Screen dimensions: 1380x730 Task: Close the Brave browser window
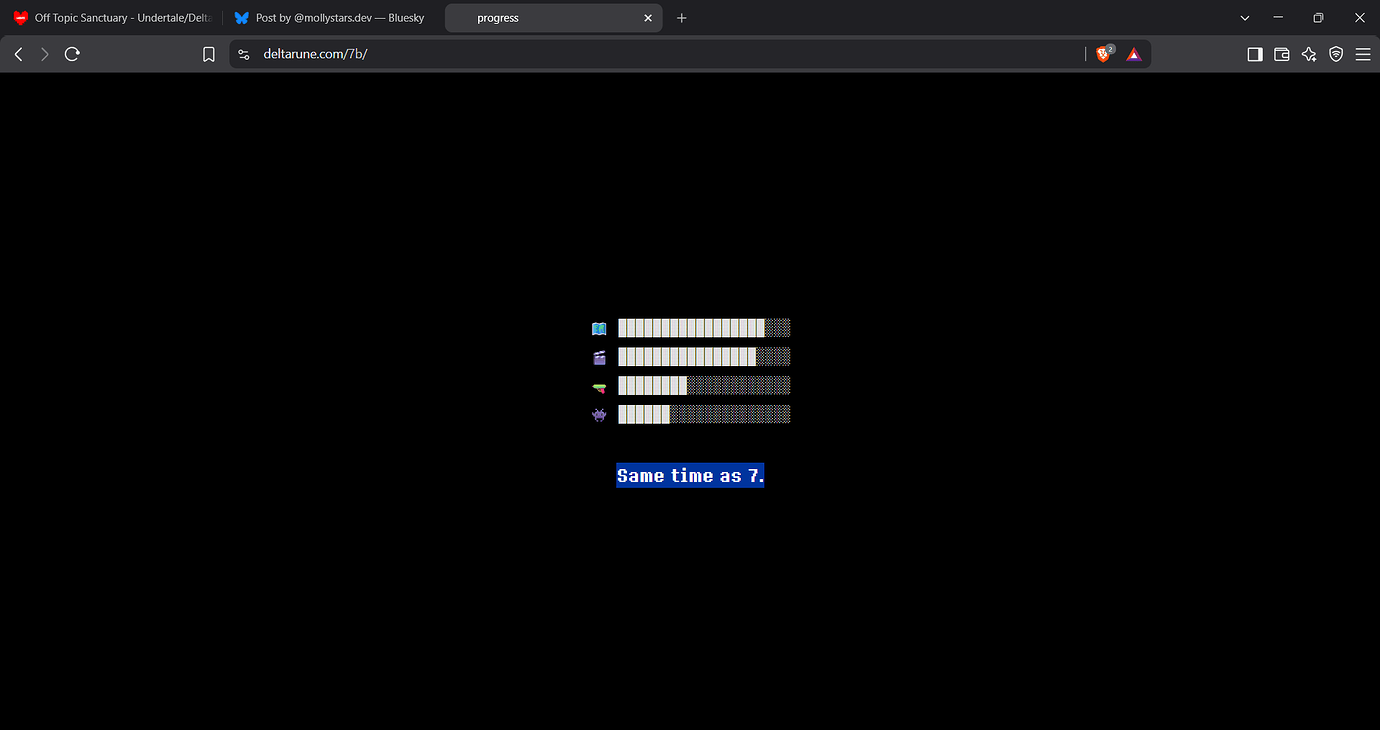click(x=1358, y=18)
